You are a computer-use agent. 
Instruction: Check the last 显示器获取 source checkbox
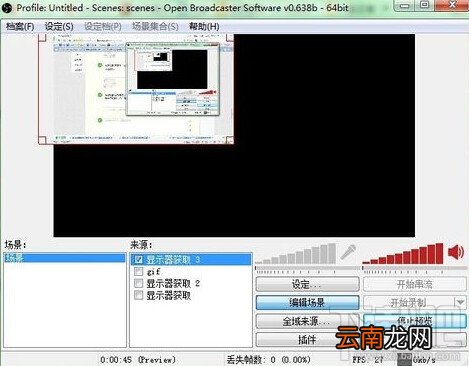pos(139,295)
